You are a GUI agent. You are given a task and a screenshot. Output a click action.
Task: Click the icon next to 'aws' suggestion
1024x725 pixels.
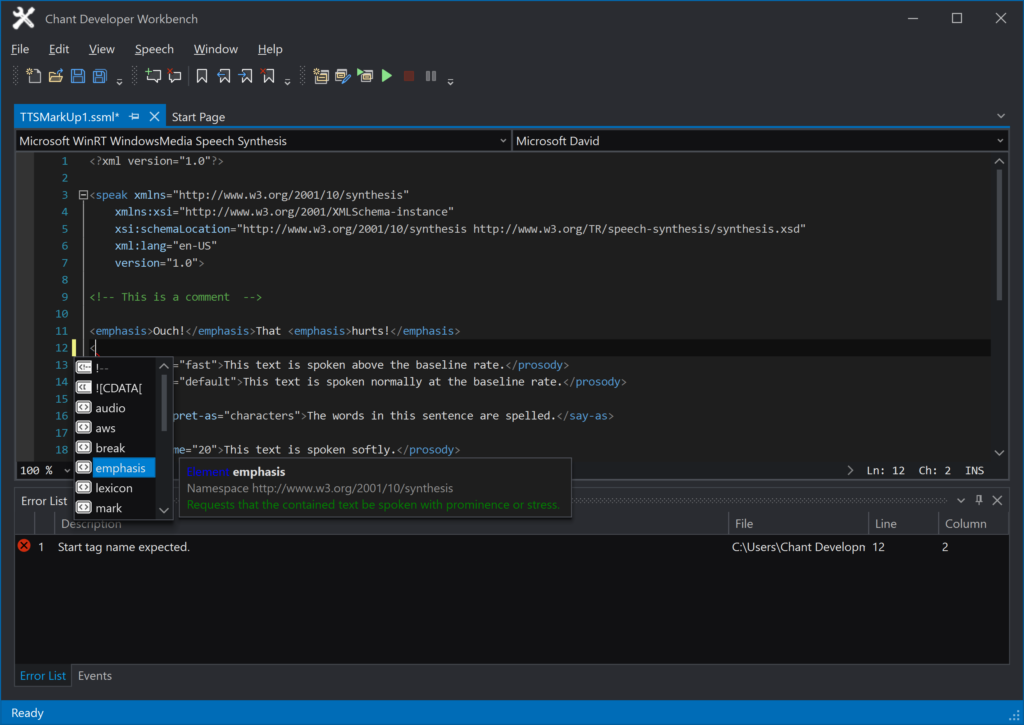pyautogui.click(x=84, y=427)
